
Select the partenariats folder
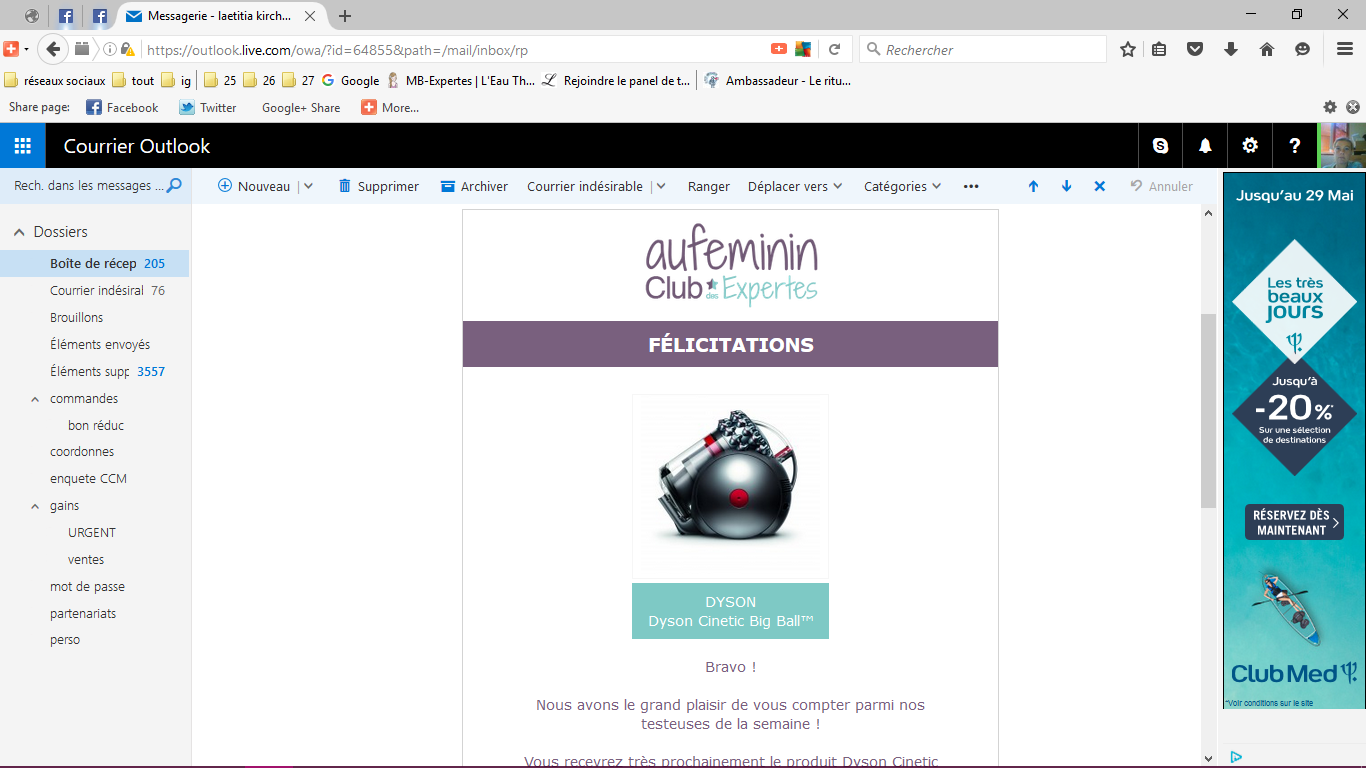83,614
